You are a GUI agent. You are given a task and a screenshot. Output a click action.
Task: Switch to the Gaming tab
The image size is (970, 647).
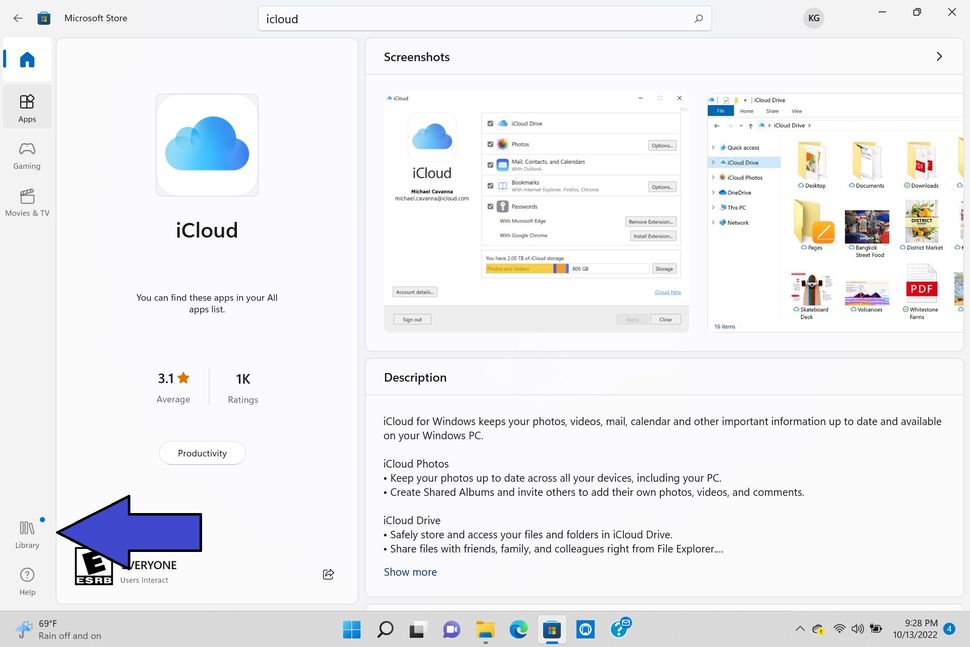point(26,155)
